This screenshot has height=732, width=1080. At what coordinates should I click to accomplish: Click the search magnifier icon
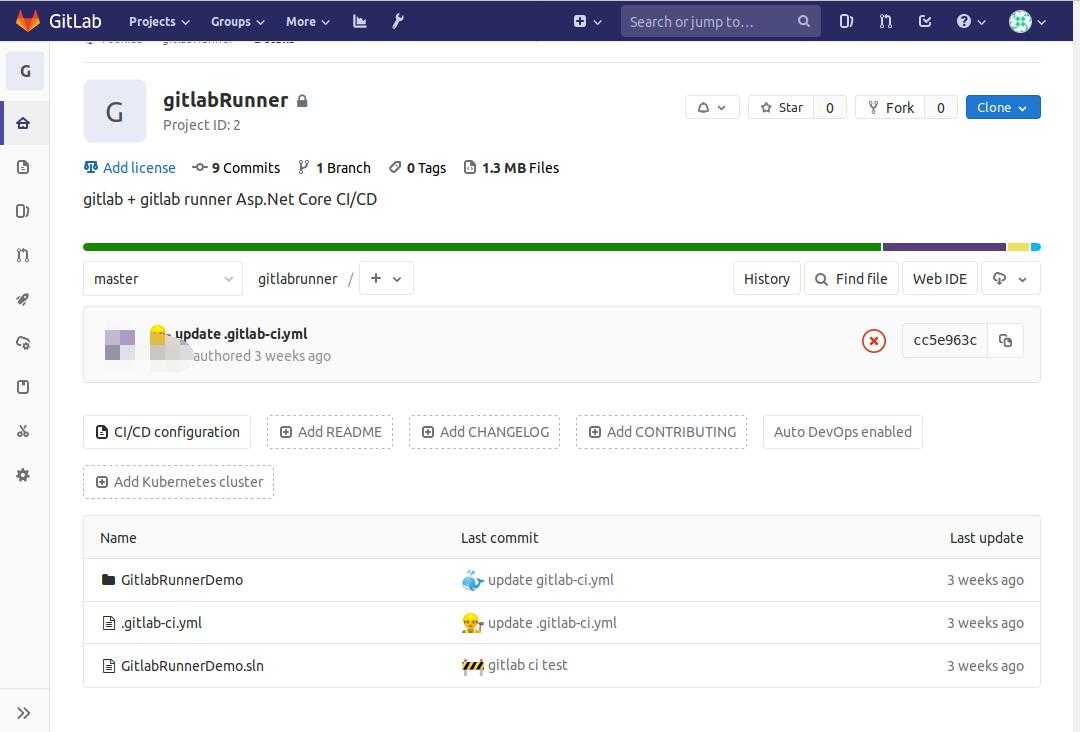804,21
